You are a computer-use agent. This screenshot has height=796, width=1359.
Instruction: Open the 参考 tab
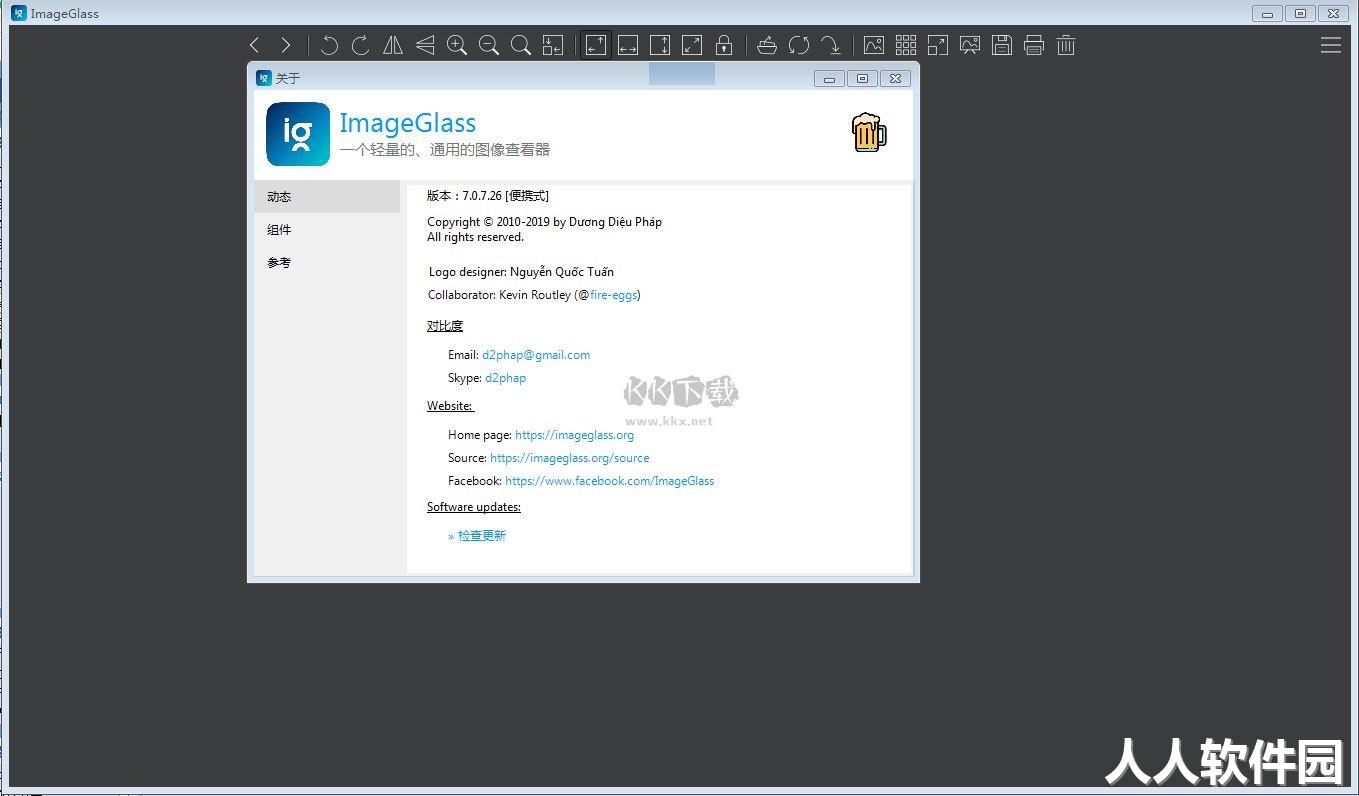[x=327, y=263]
